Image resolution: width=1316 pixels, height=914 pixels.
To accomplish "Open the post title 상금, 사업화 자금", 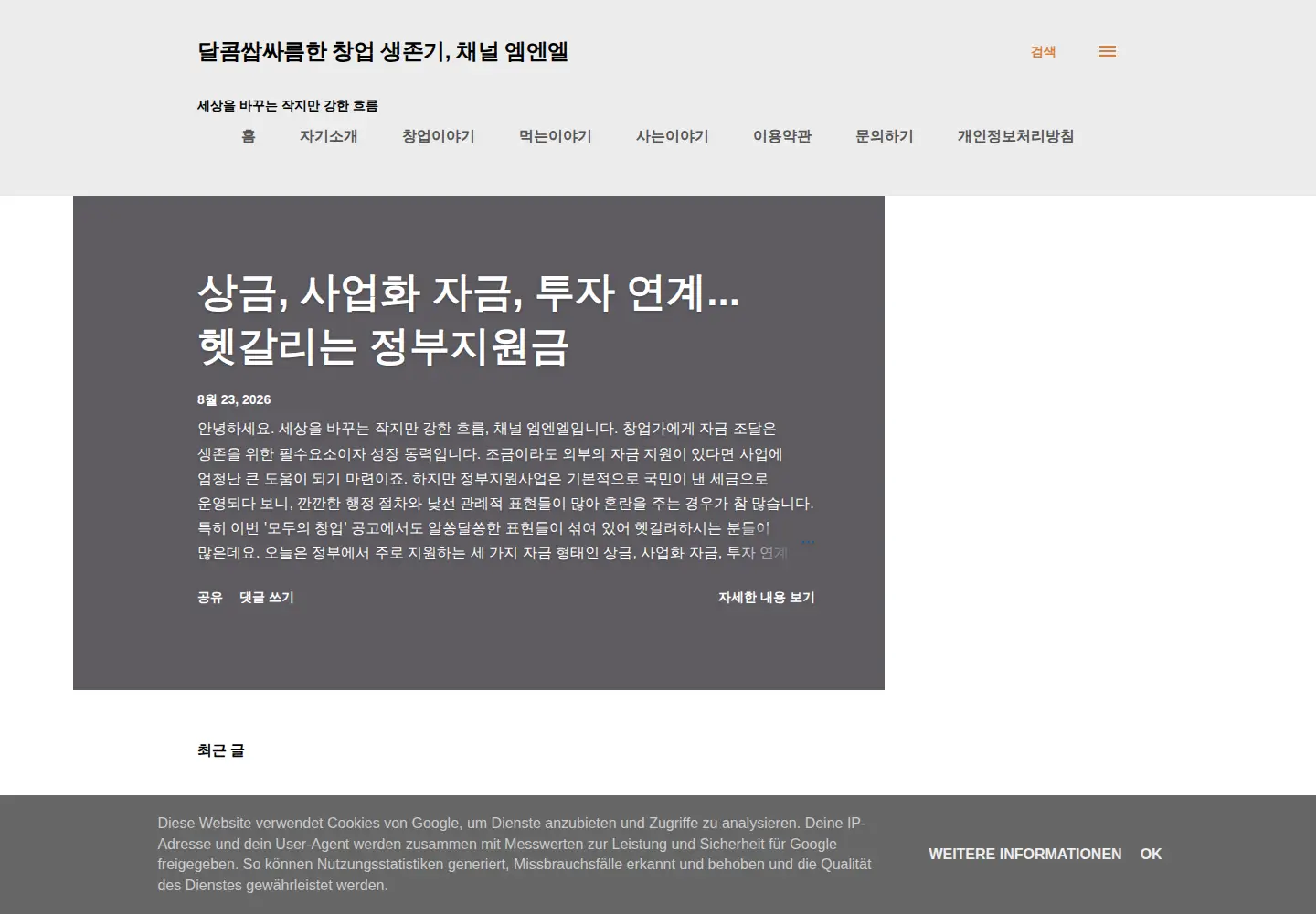I will point(469,319).
